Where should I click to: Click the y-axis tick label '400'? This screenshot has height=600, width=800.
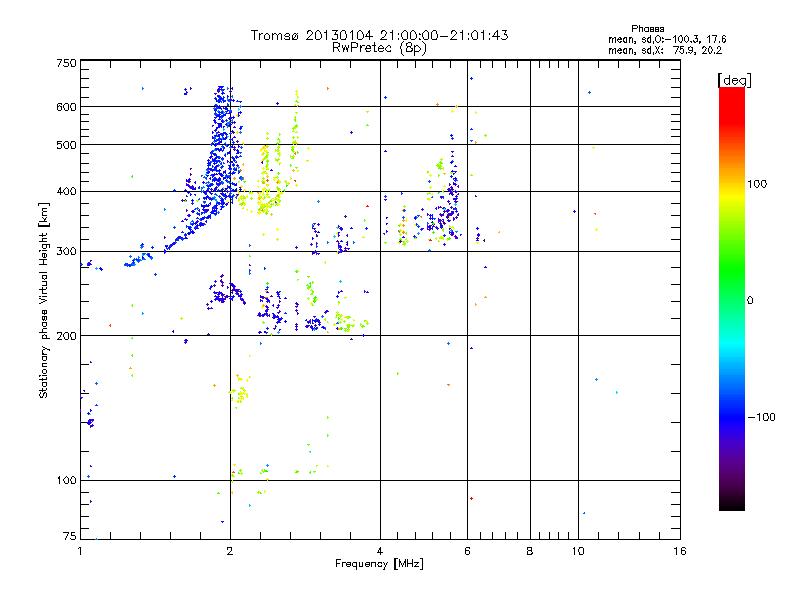point(66,192)
